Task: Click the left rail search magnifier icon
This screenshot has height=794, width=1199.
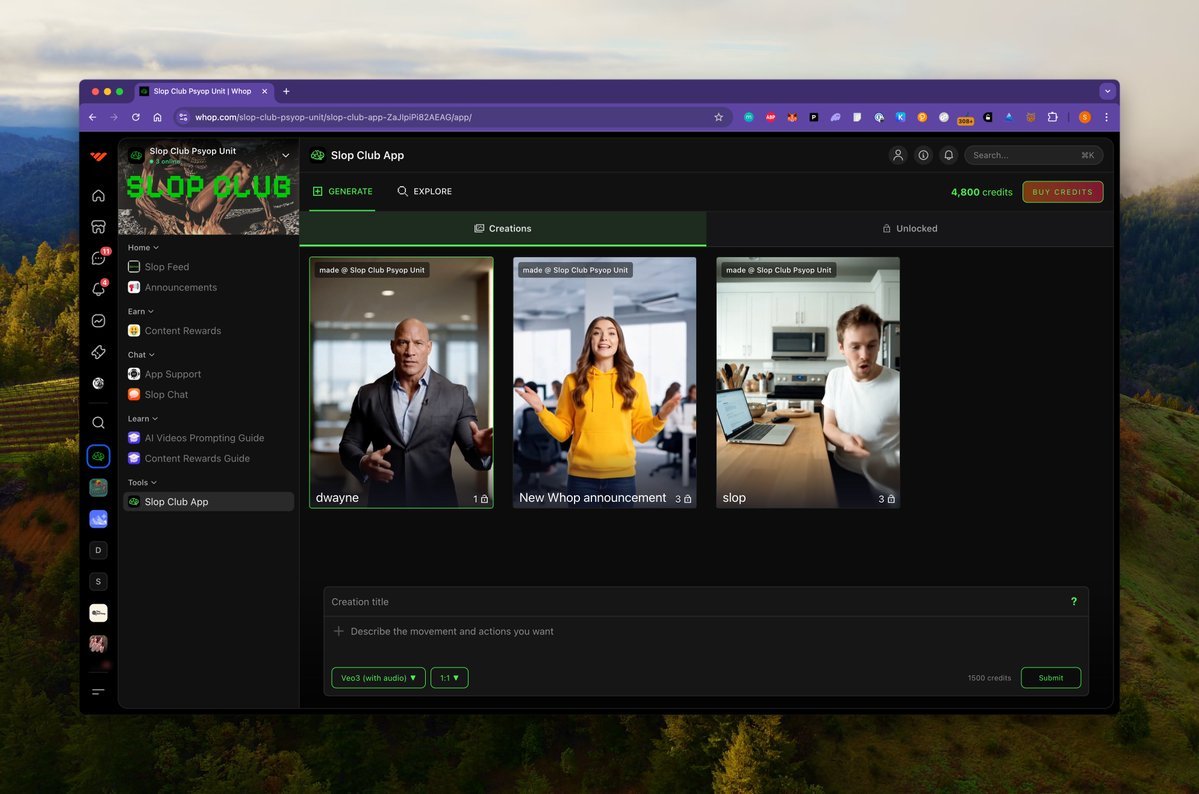Action: [x=99, y=423]
